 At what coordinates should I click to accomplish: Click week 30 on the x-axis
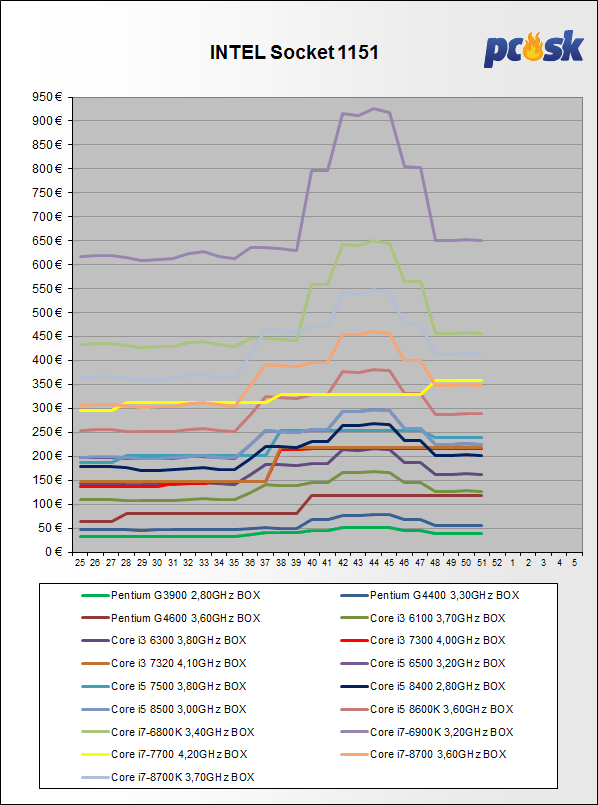[157, 563]
